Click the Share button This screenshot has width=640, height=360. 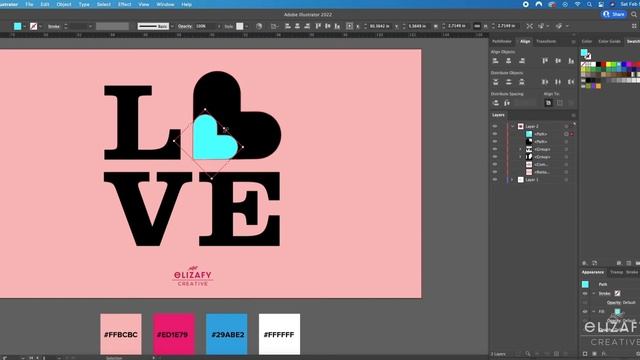(614, 14)
